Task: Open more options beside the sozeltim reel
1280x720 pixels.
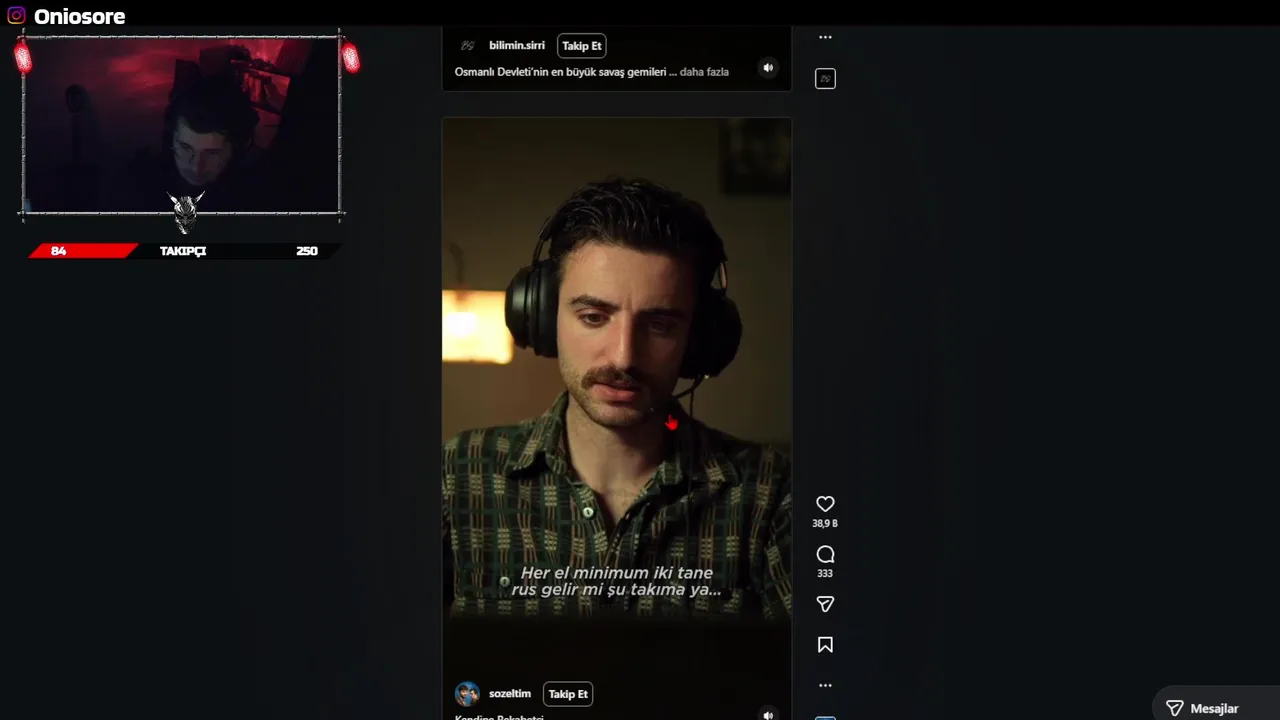Action: tap(825, 686)
